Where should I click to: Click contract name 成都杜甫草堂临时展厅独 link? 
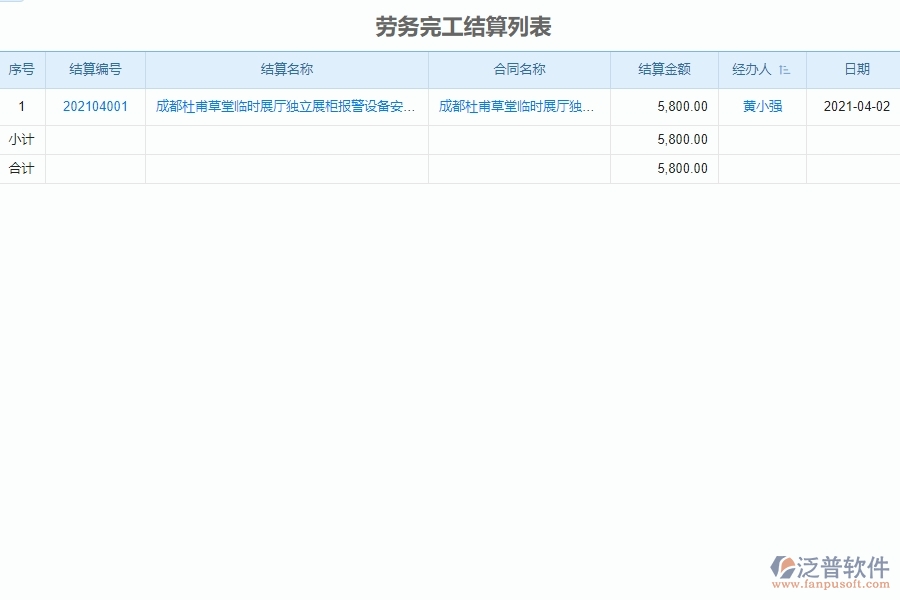[x=519, y=105]
